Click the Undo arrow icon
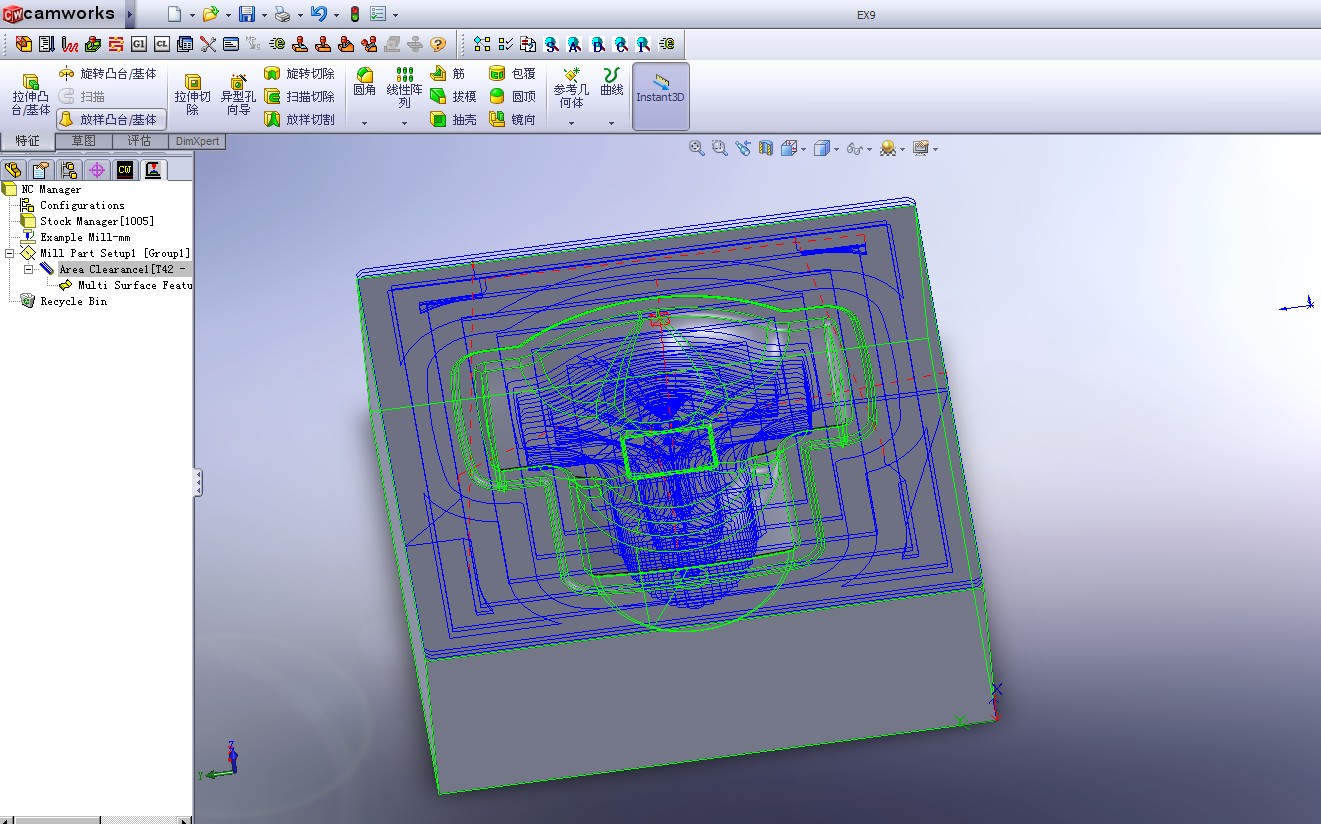 tap(319, 14)
